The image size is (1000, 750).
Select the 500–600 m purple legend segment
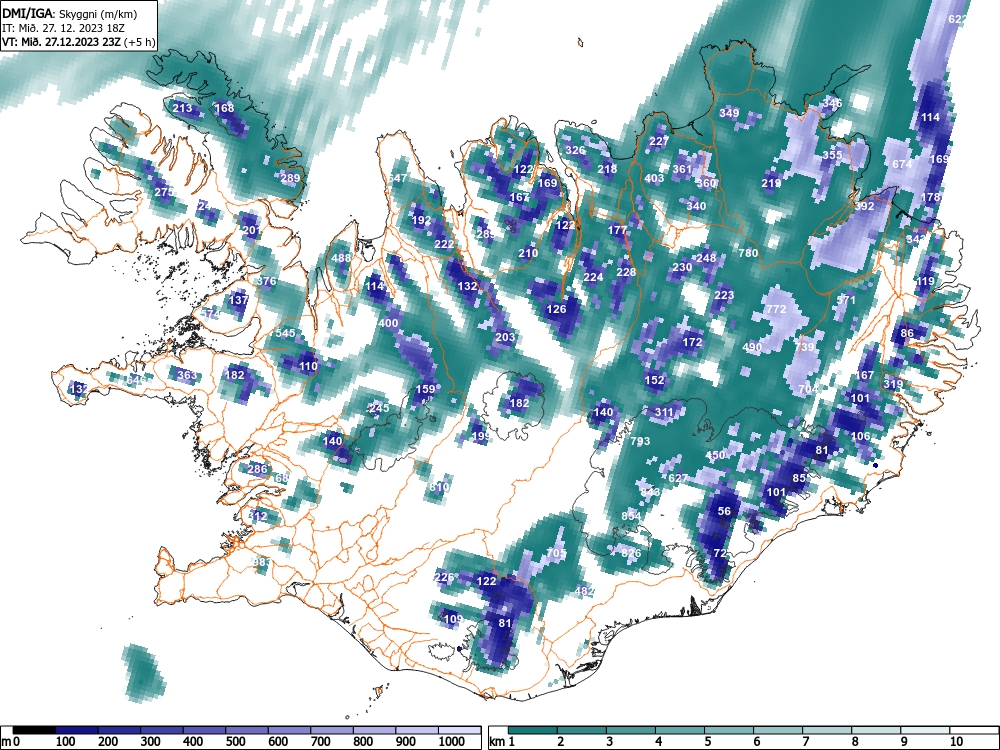tap(247, 730)
